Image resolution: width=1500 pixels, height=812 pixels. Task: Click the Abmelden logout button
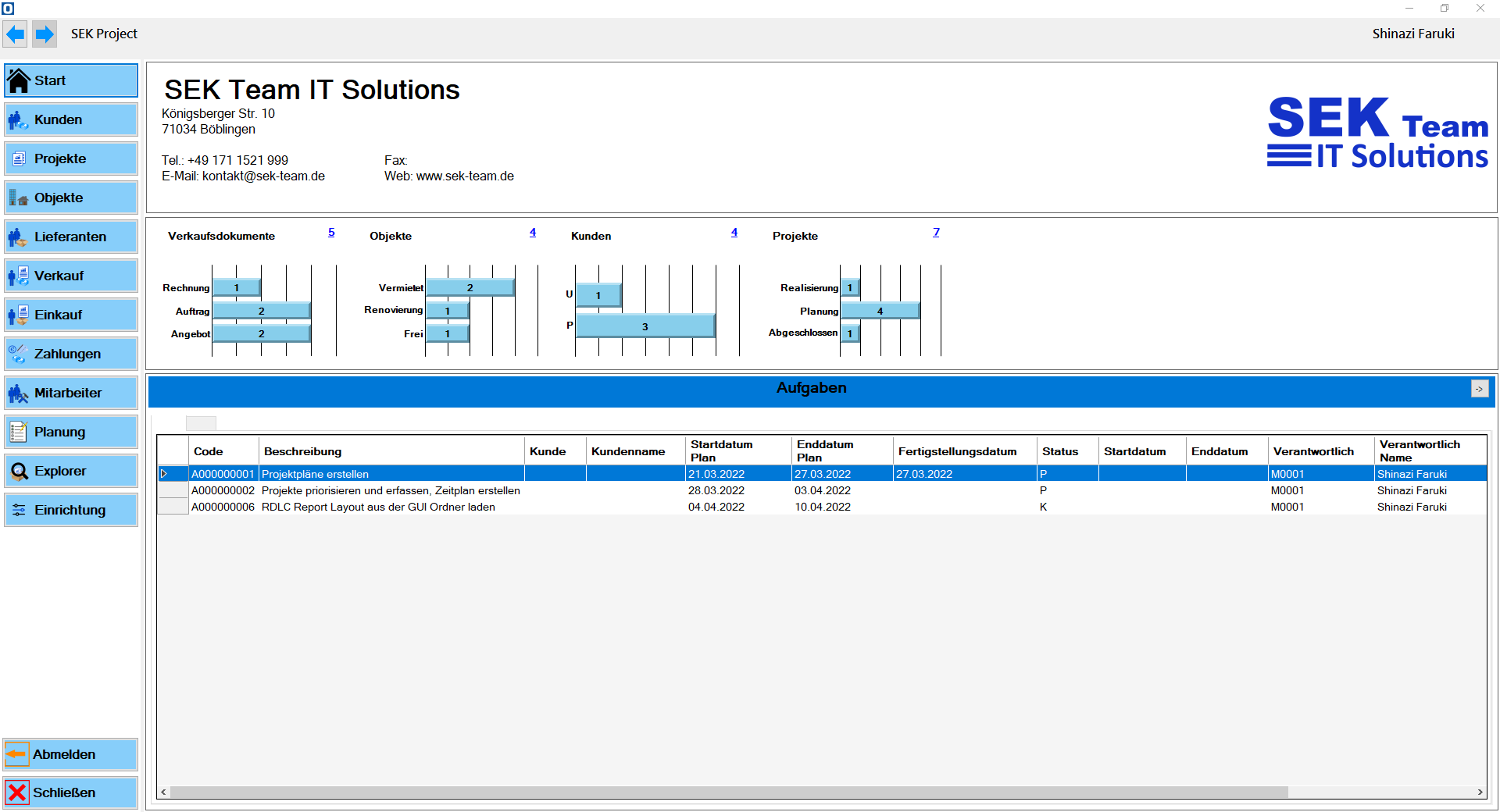click(70, 754)
